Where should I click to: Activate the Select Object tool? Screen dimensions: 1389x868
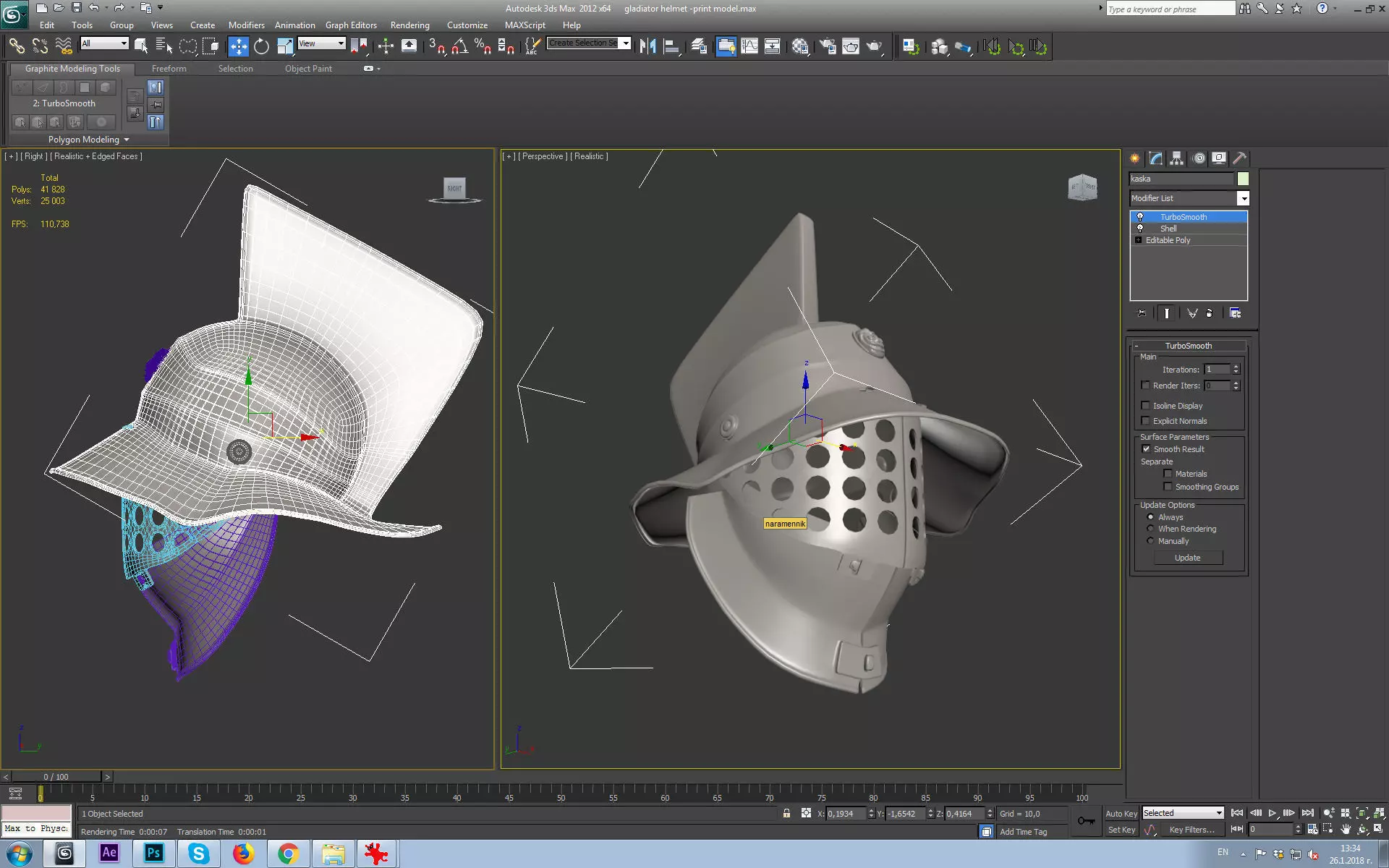click(x=141, y=47)
